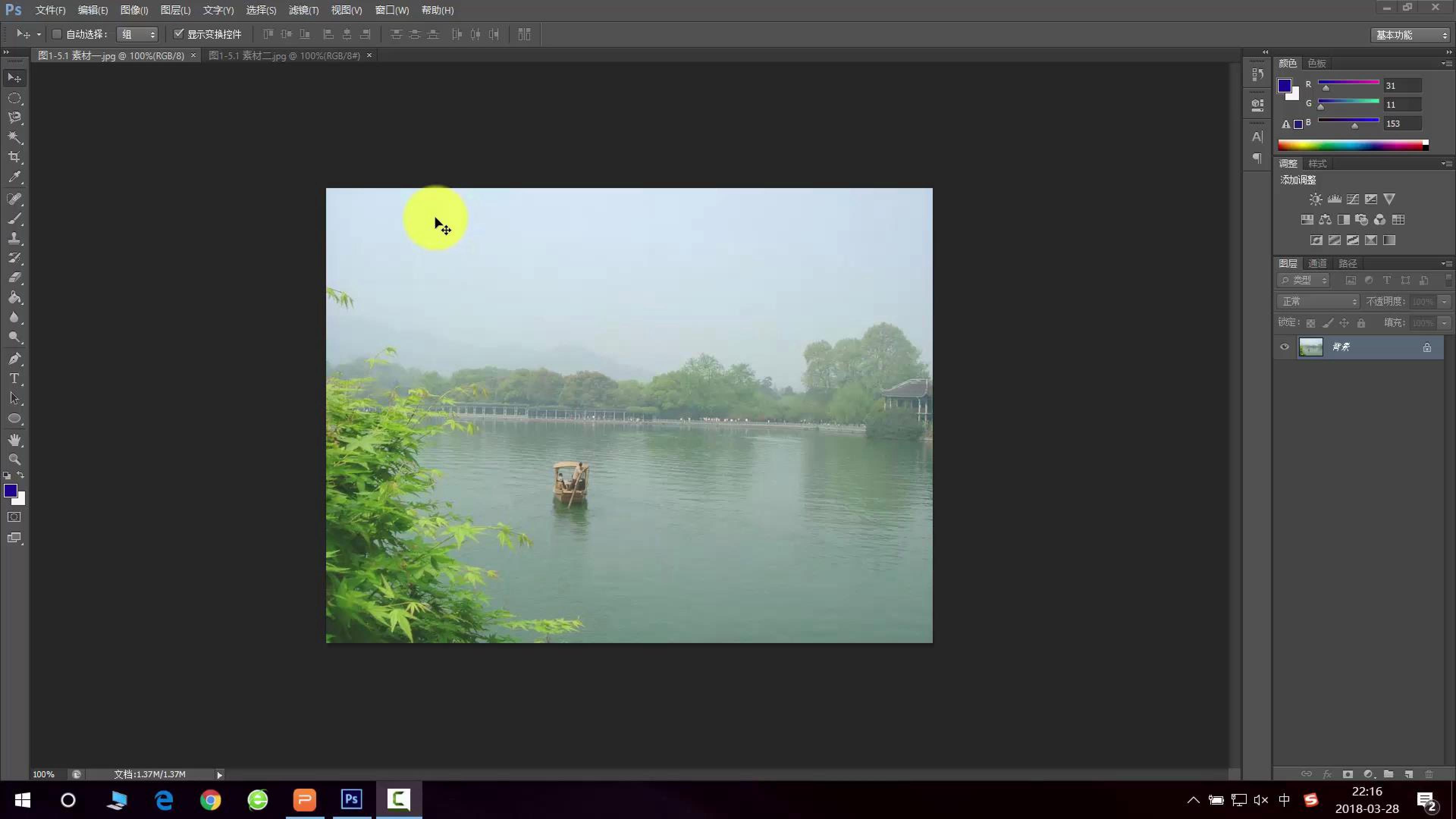The height and width of the screenshot is (819, 1456).
Task: Open the layer blend mode dropdown
Action: [x=1318, y=301]
